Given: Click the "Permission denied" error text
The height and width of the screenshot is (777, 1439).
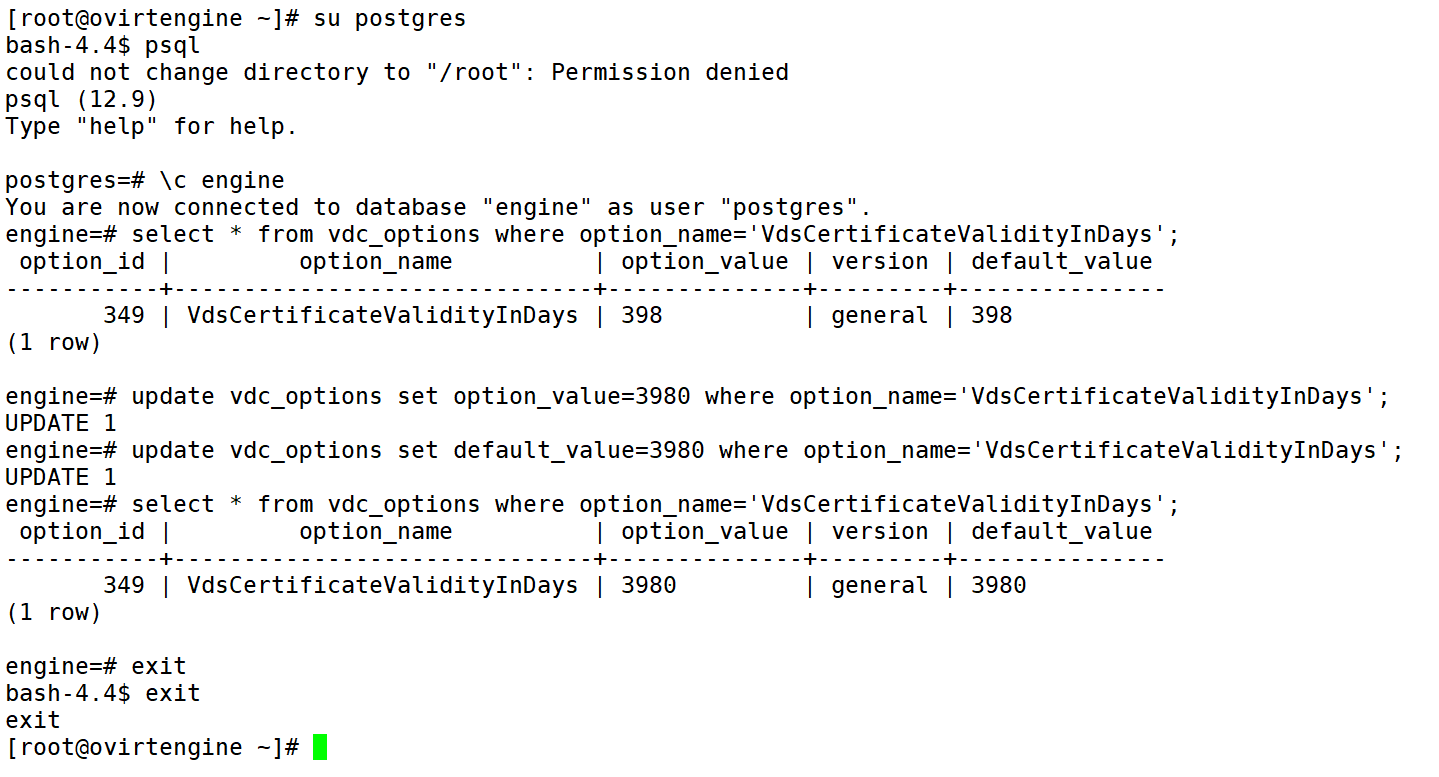Looking at the screenshot, I should 670,72.
